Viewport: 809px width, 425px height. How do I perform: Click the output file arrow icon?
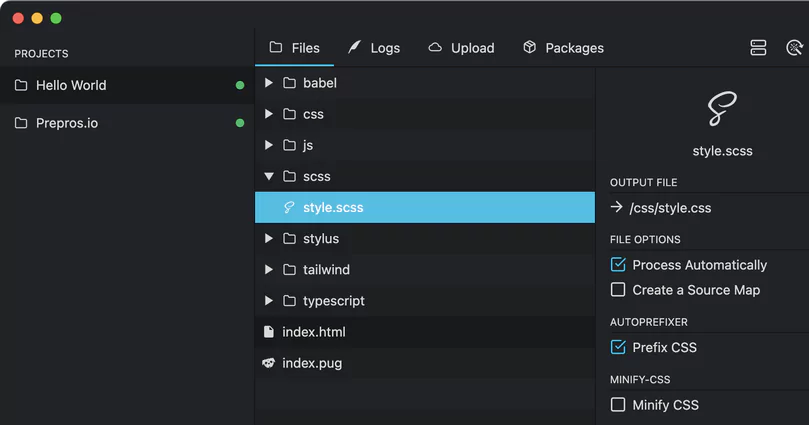[616, 207]
